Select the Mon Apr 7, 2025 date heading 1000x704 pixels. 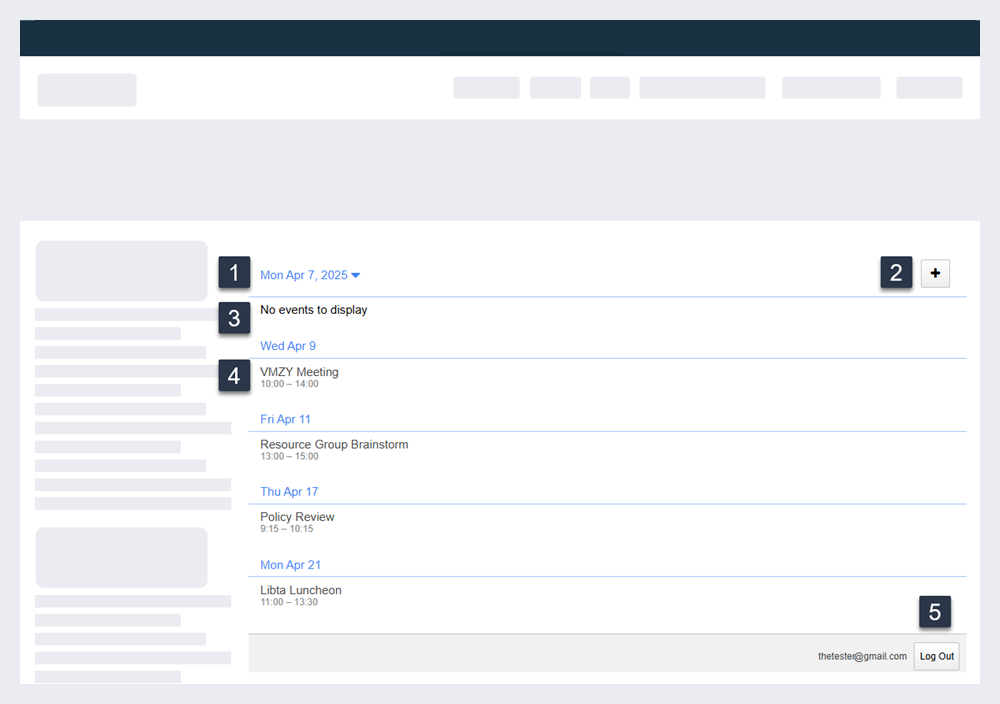pos(303,275)
